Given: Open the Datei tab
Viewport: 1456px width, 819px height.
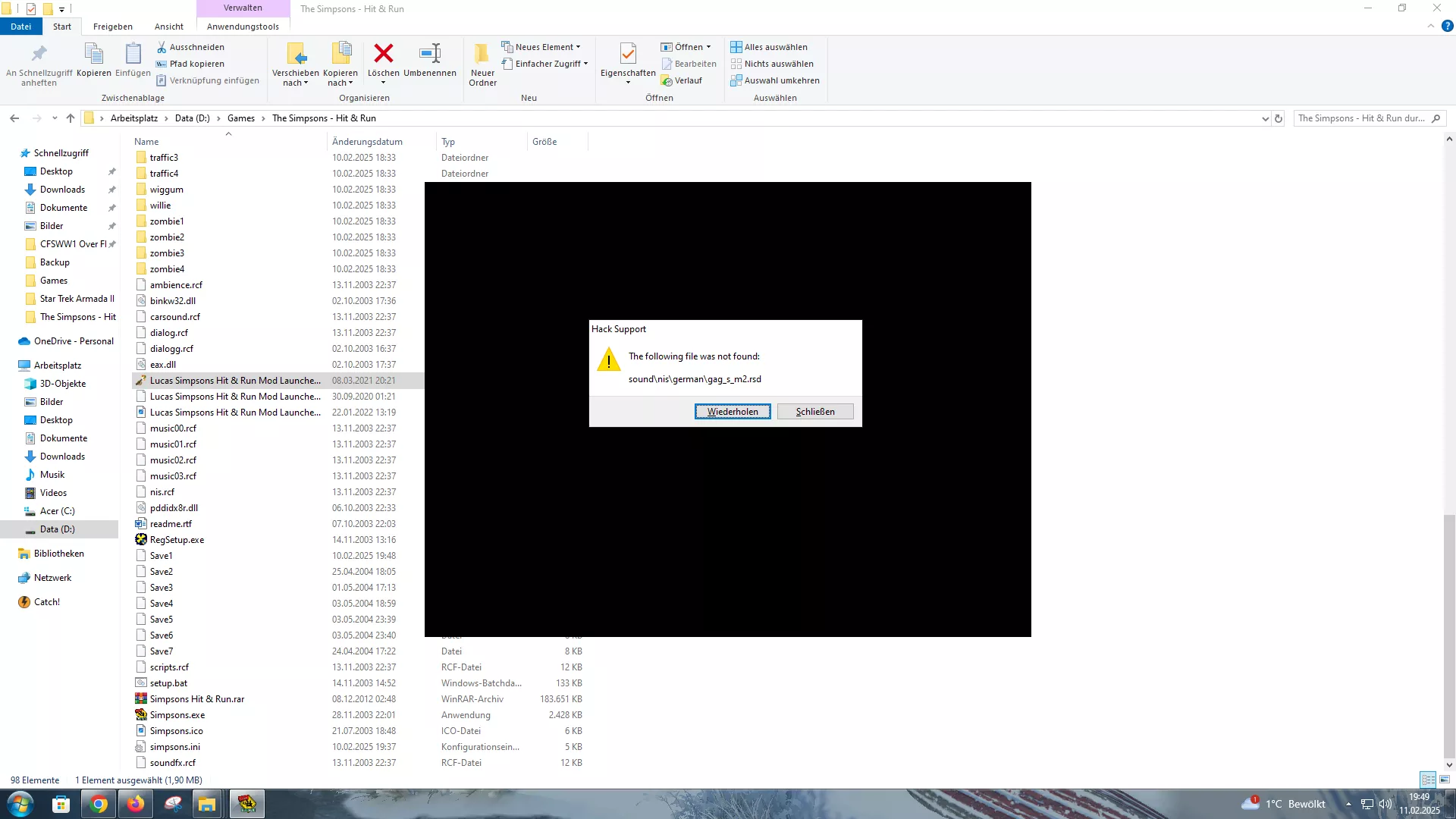Looking at the screenshot, I should (20, 26).
